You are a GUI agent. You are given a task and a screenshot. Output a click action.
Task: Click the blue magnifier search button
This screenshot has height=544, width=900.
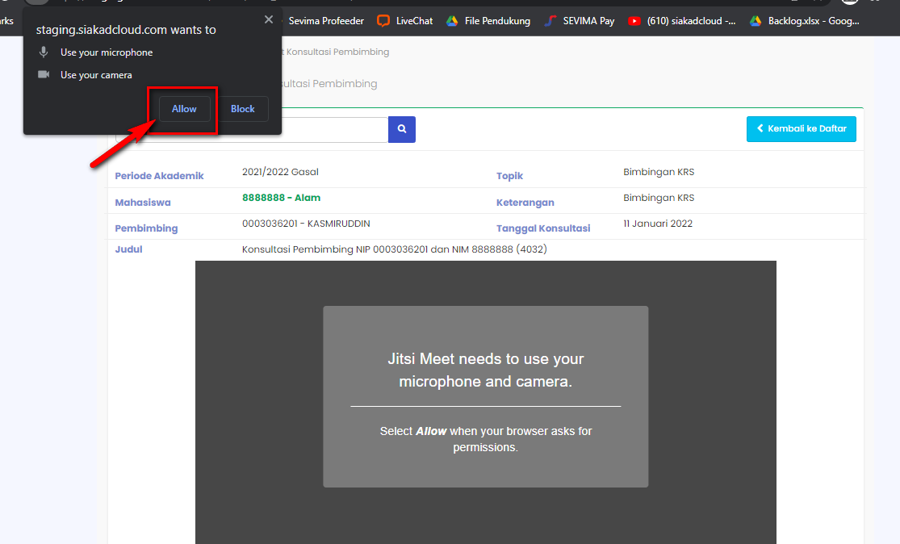coord(402,129)
